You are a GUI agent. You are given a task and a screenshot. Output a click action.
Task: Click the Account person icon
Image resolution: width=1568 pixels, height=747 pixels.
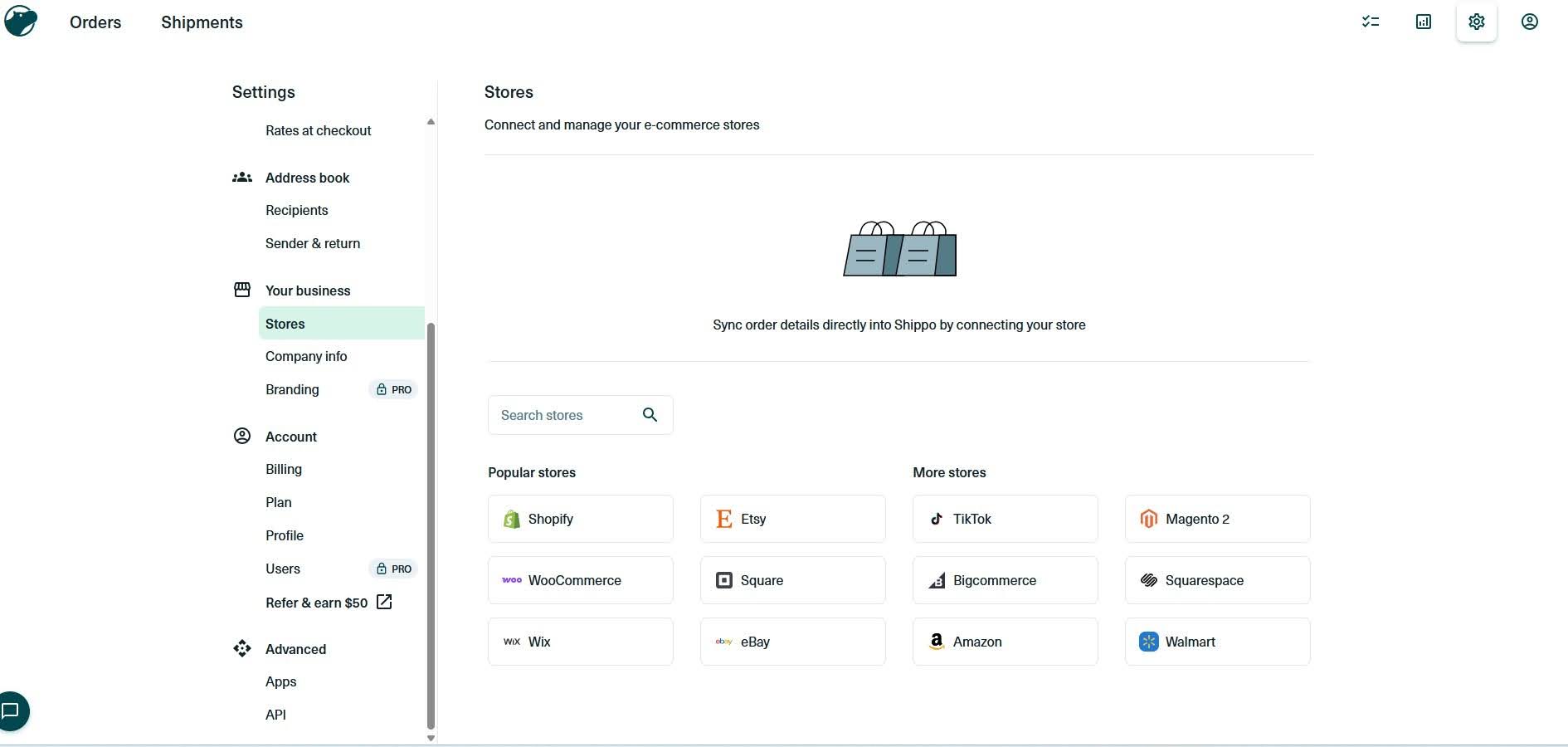(x=242, y=436)
